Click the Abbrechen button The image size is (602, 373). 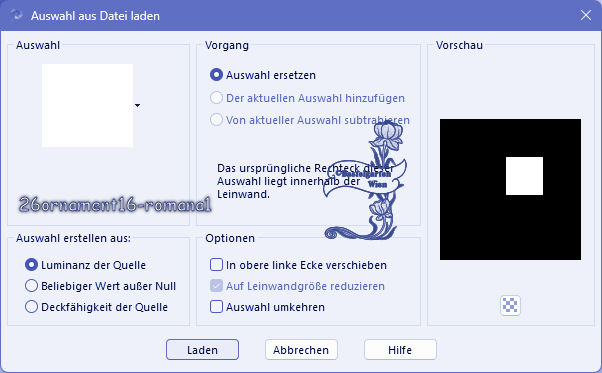[301, 350]
